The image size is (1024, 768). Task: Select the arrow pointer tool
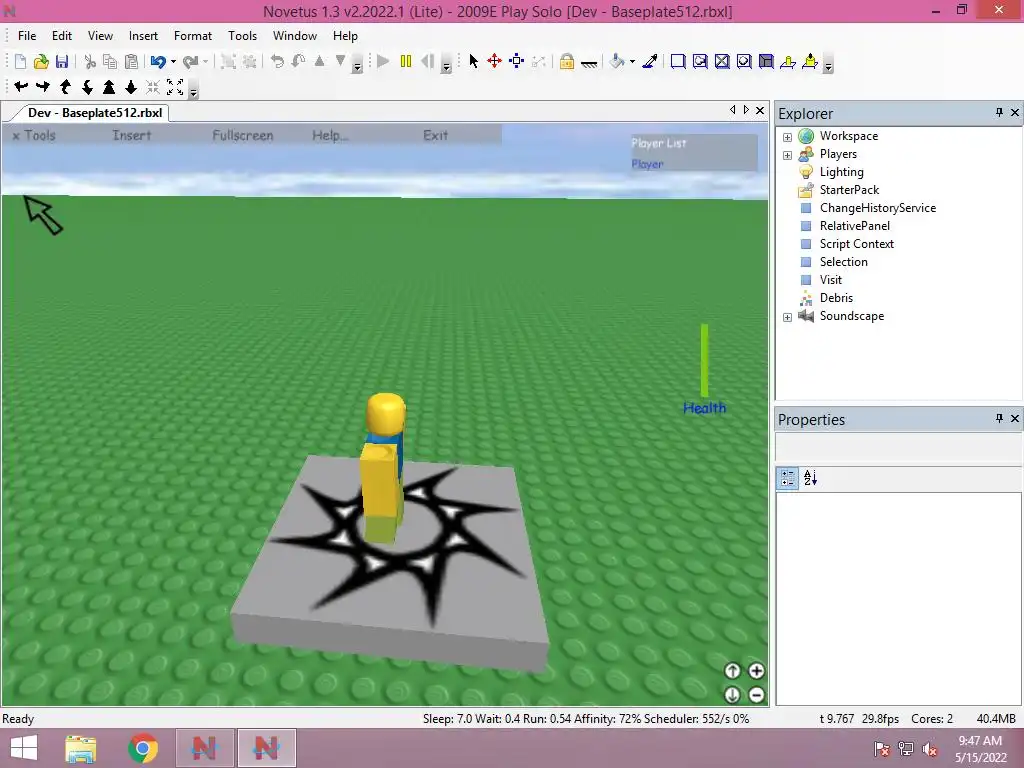coord(473,61)
